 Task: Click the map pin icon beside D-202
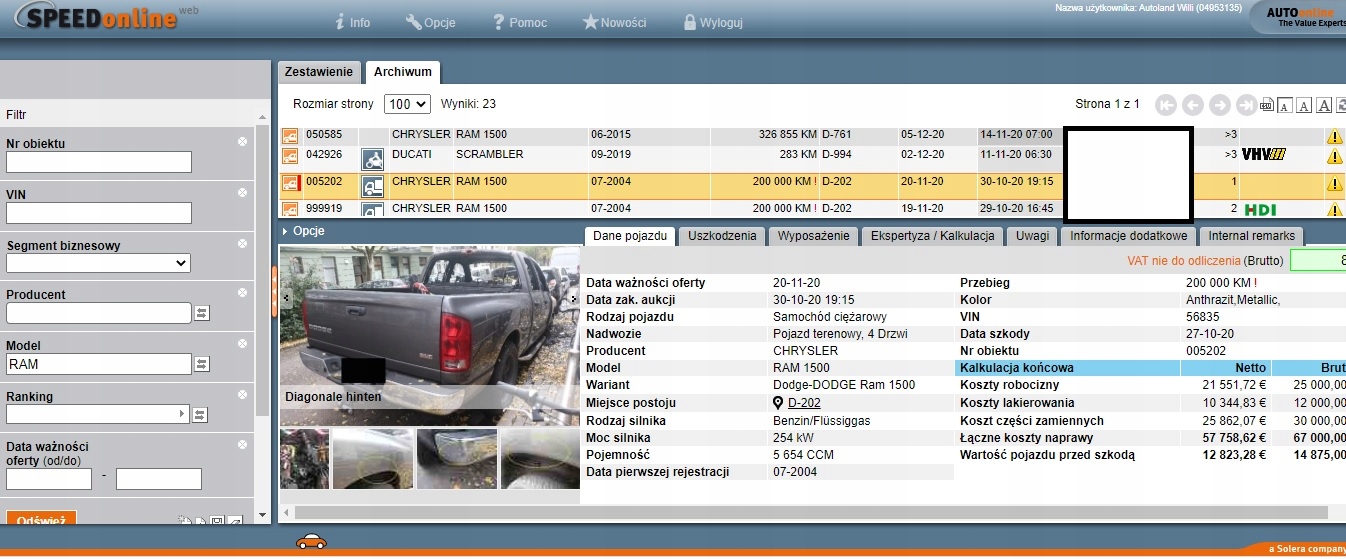(778, 403)
